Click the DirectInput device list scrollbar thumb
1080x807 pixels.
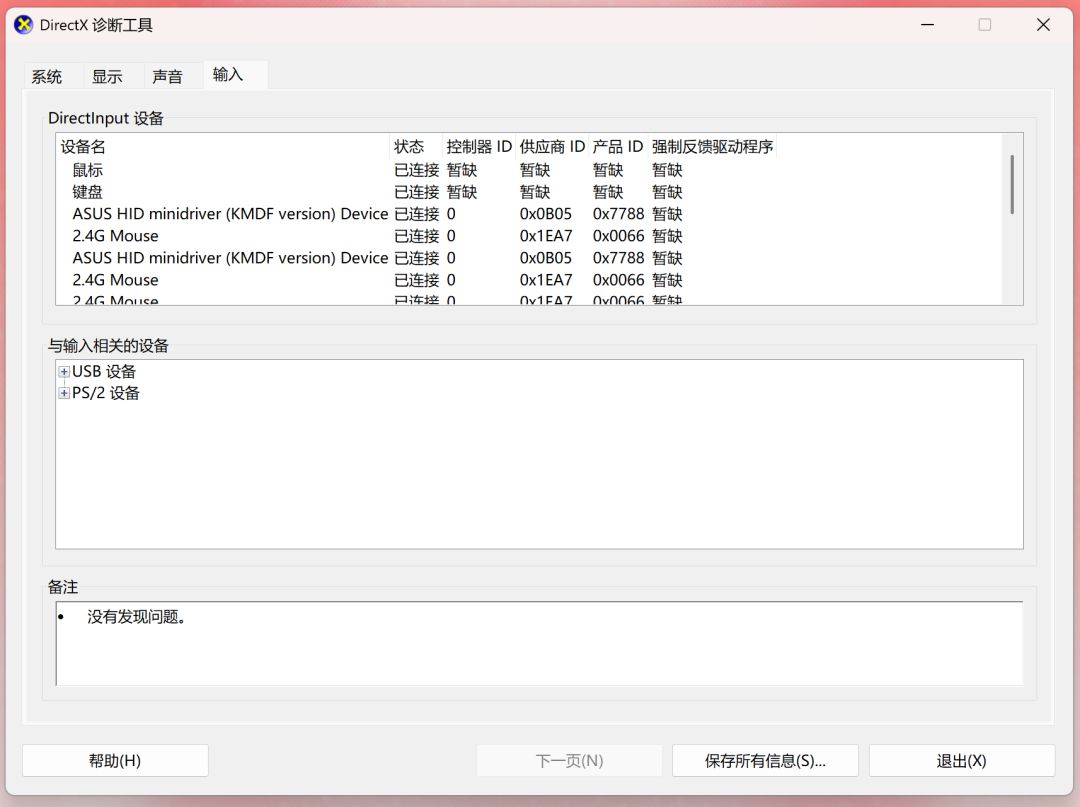tap(1012, 185)
